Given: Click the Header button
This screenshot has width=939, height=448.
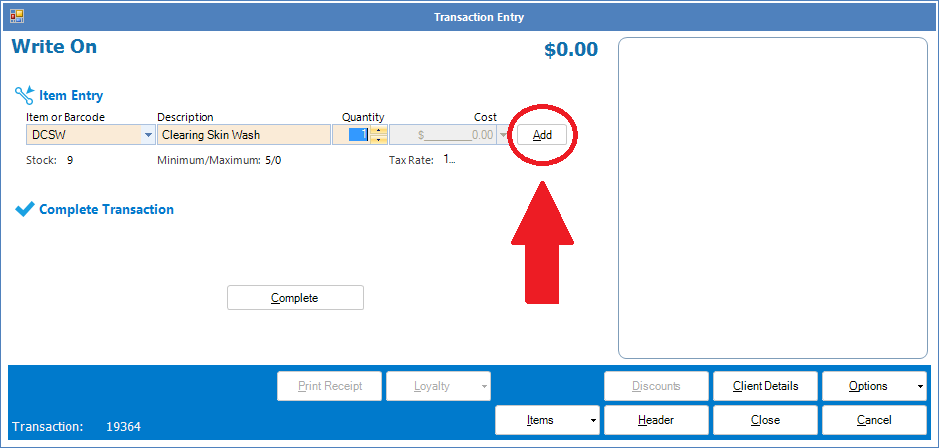Looking at the screenshot, I should 656,420.
